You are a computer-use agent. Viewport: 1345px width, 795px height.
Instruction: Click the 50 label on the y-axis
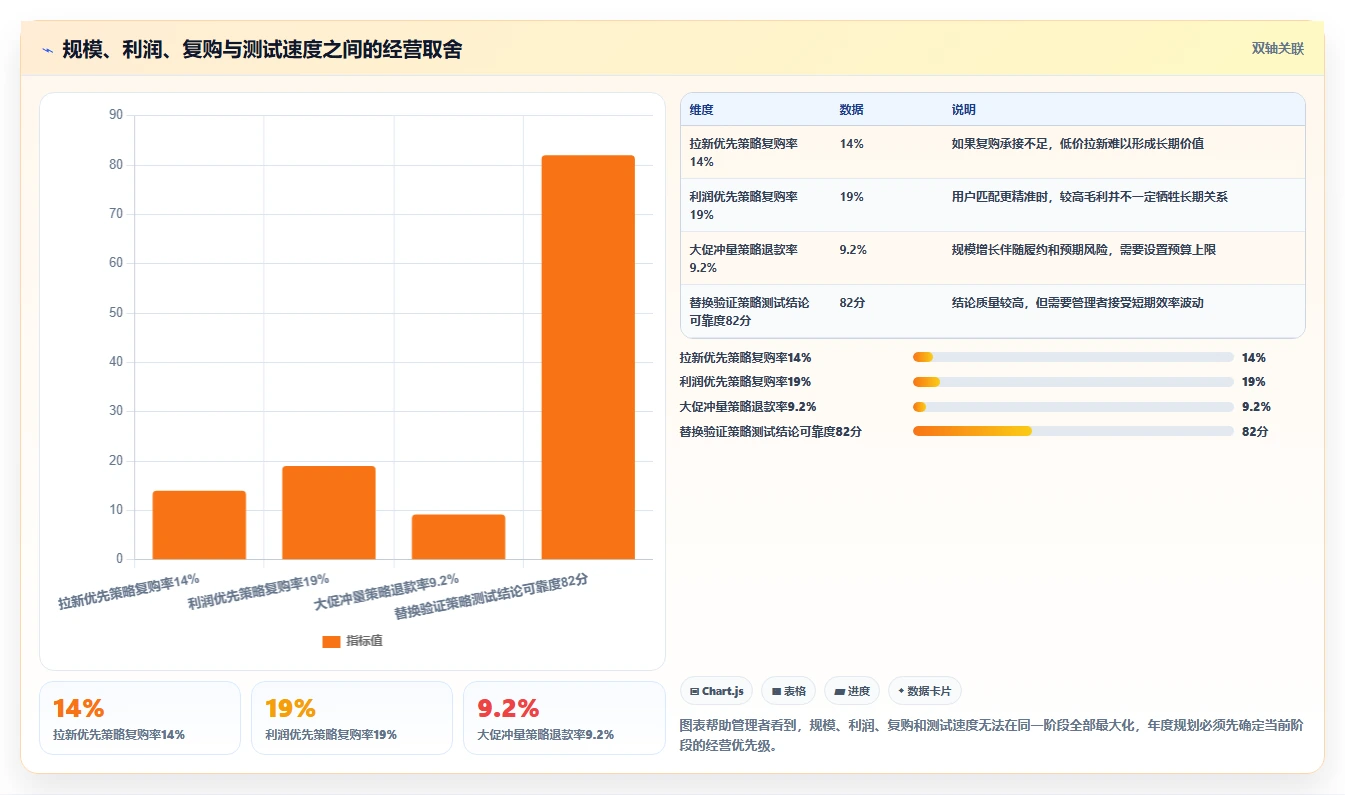[x=116, y=313]
